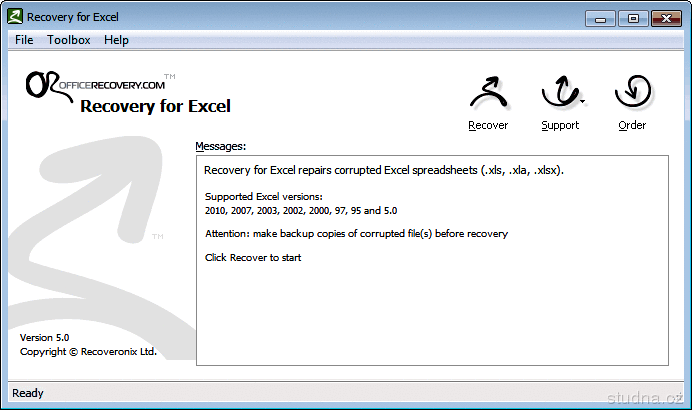
Task: Click the Support text label
Action: (x=560, y=125)
